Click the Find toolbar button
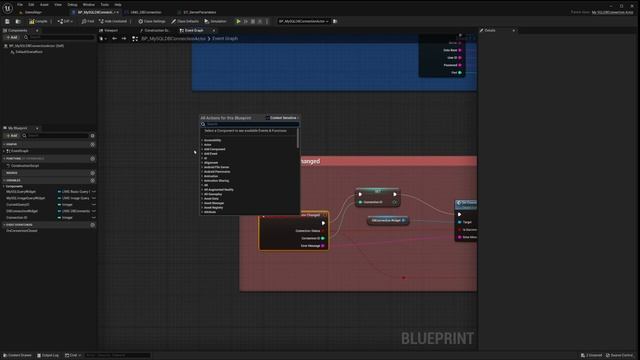 tap(88, 21)
